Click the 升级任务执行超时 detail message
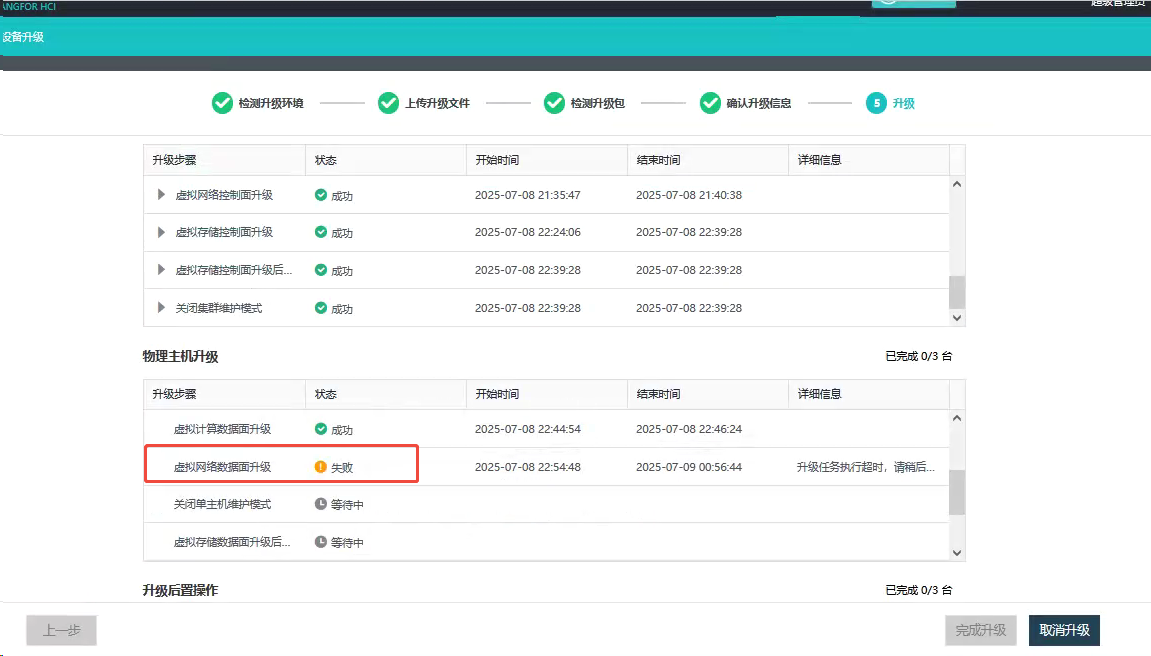Viewport: 1151px width, 656px height. pyautogui.click(x=866, y=467)
